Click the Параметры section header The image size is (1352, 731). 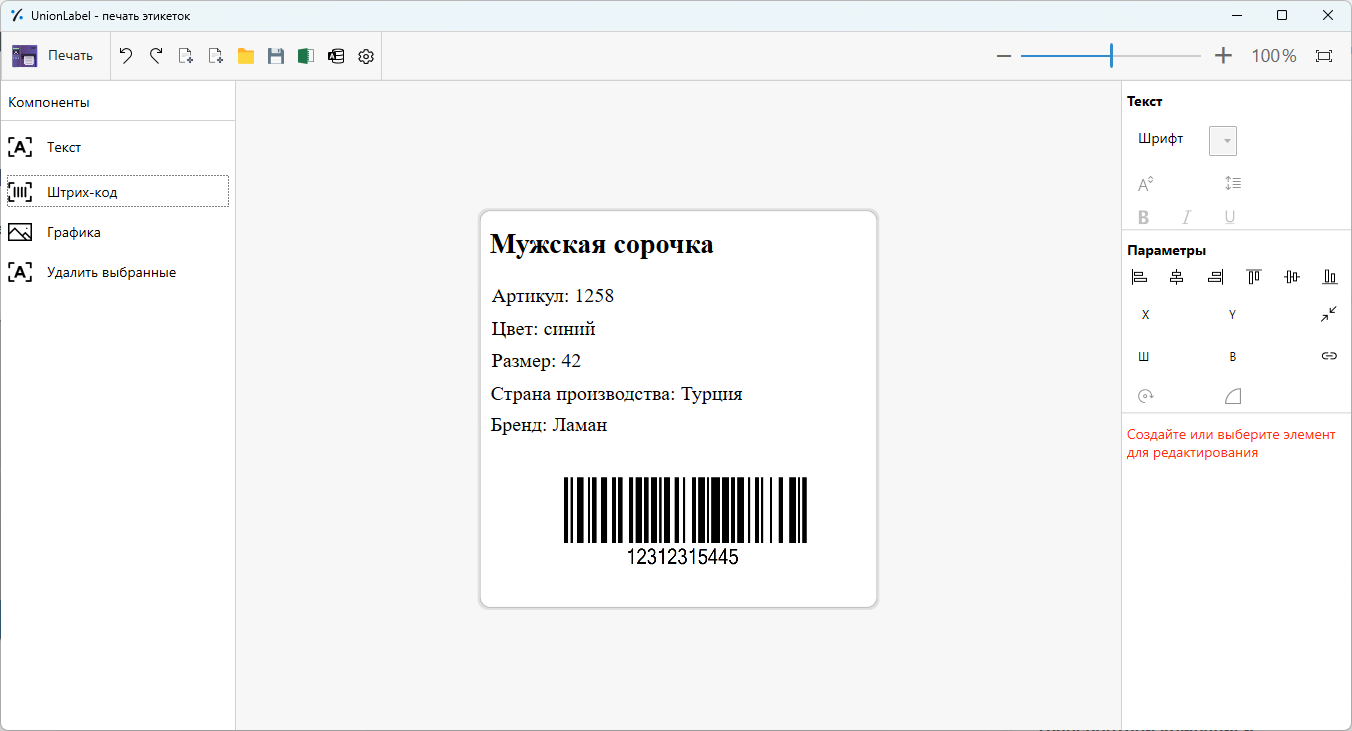(1166, 250)
